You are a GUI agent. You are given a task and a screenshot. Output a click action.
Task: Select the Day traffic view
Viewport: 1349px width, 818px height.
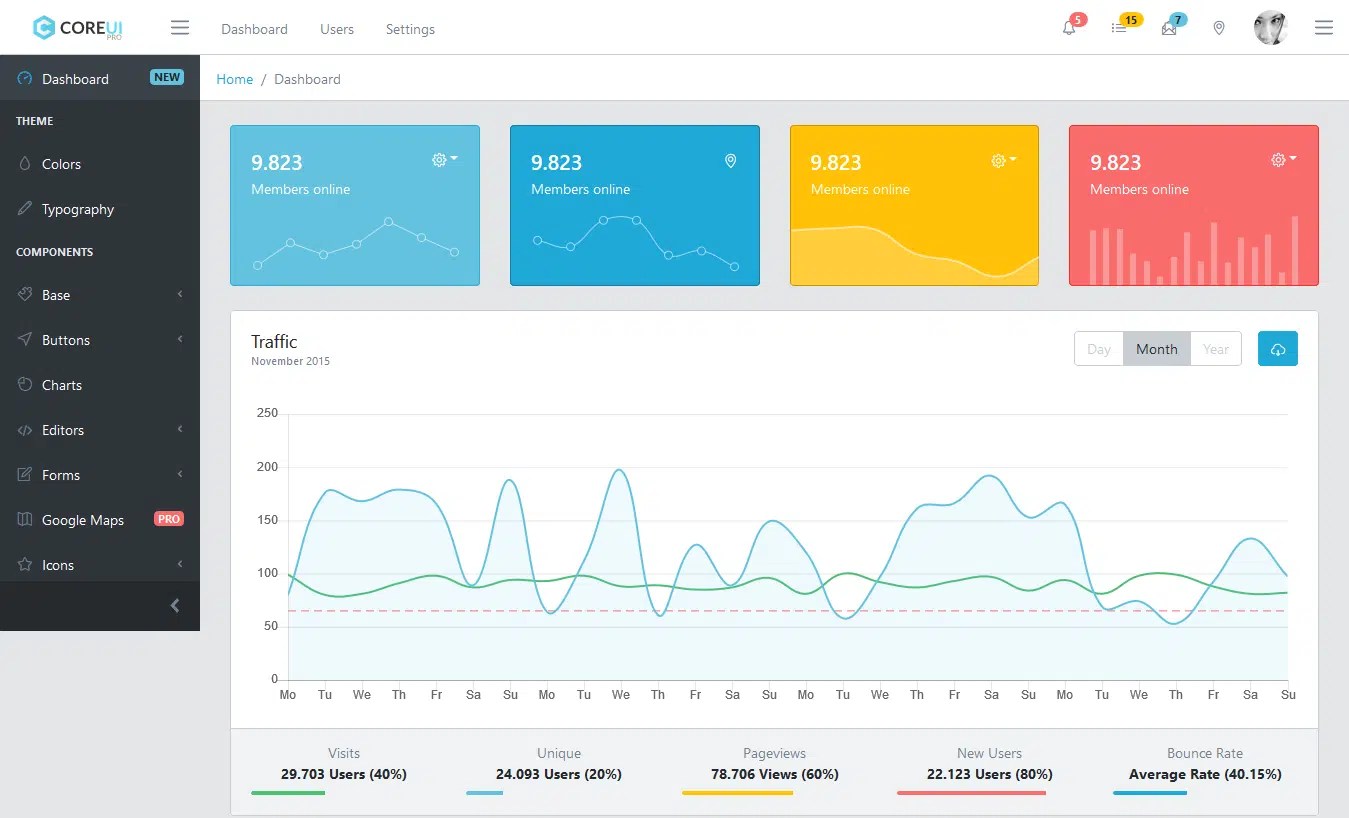click(1098, 349)
